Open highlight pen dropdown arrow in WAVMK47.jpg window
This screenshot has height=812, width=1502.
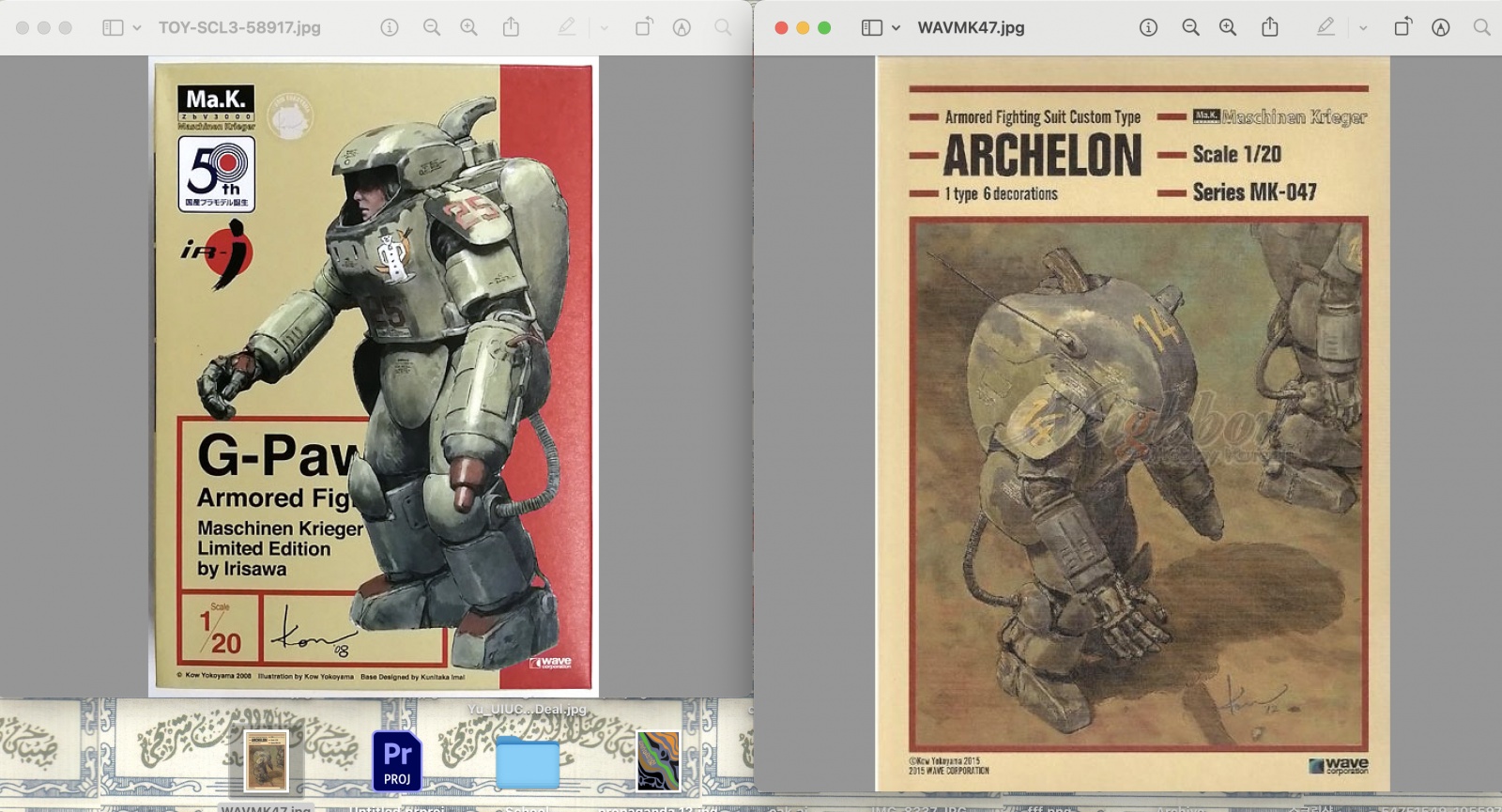1363,28
